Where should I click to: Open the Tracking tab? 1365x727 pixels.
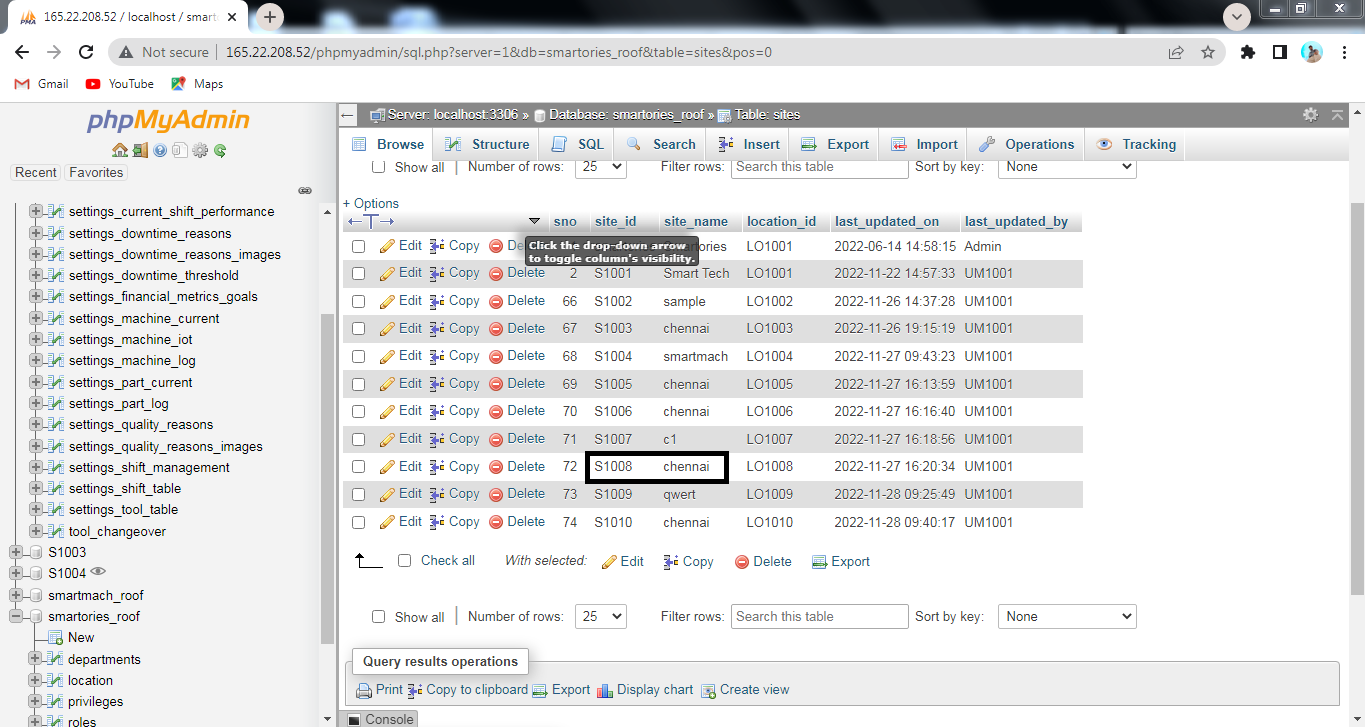[x=1136, y=144]
